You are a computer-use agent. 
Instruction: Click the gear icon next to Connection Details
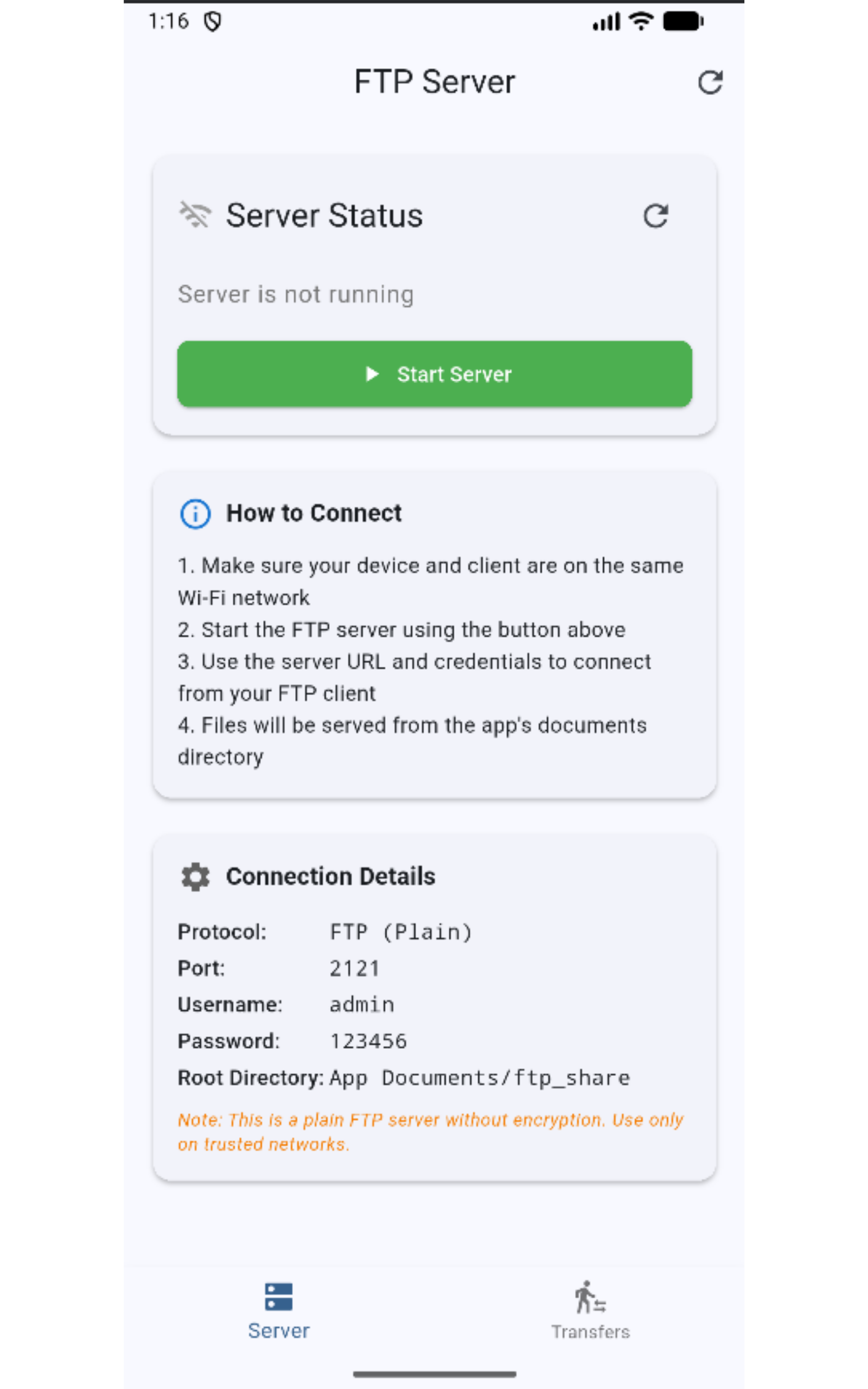(195, 877)
